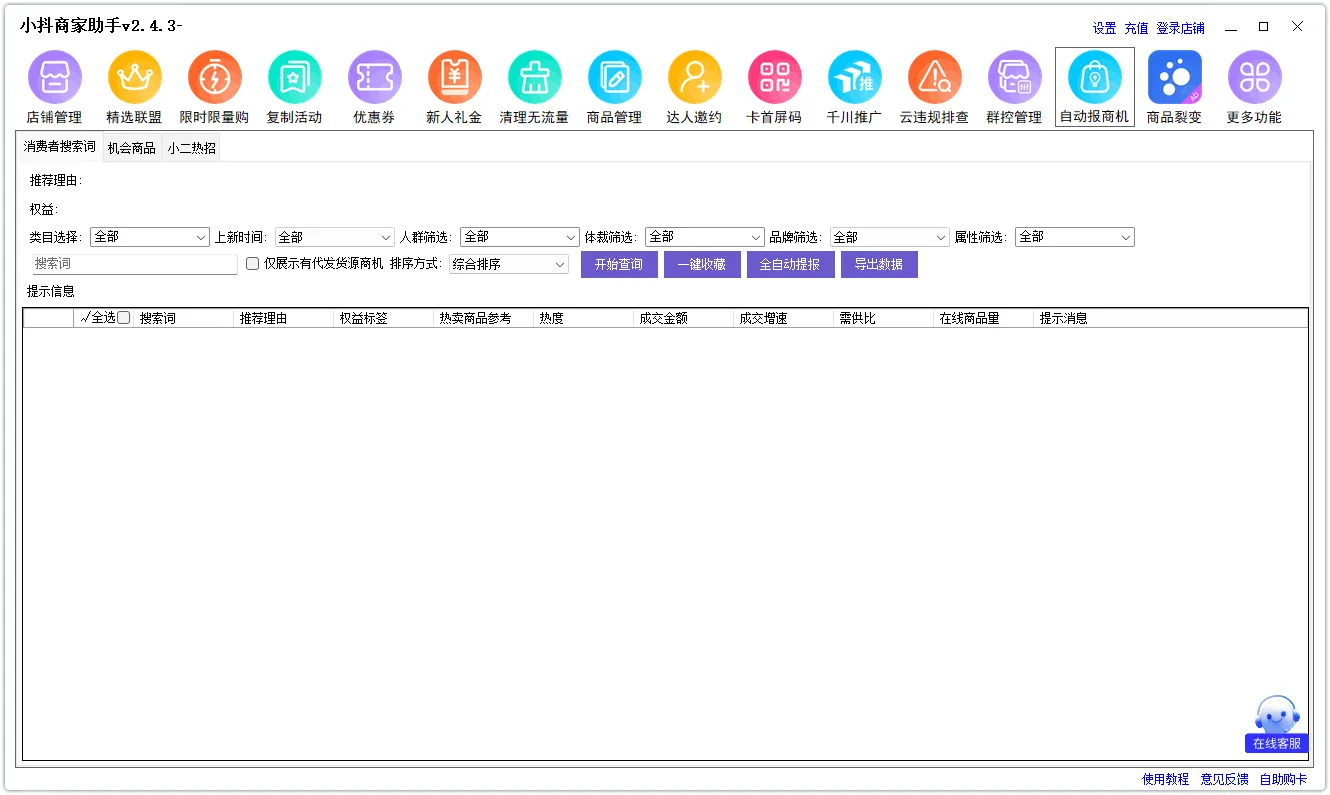This screenshot has height=795, width=1330.
Task: Expand the 品牌筛选 brand filter dropdown
Action: 889,237
